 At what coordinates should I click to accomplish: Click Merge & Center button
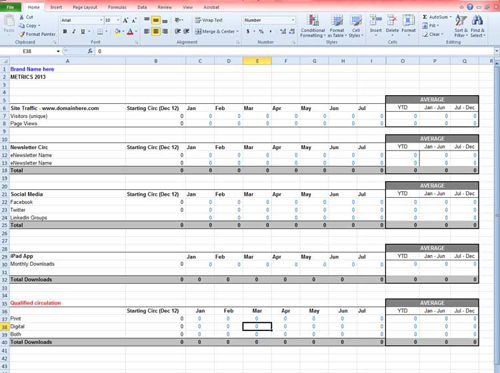[215, 31]
